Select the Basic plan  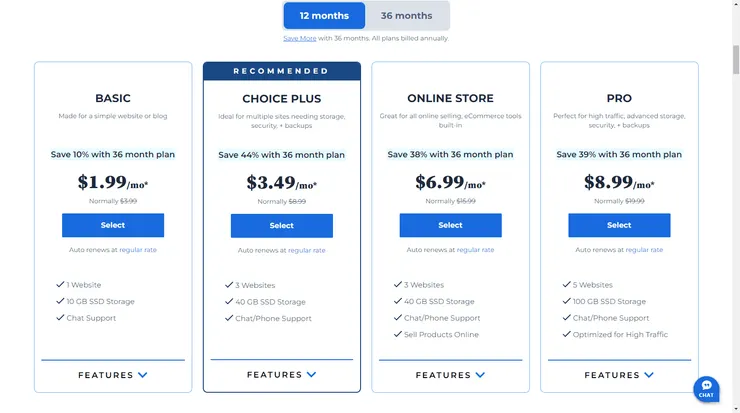click(113, 225)
